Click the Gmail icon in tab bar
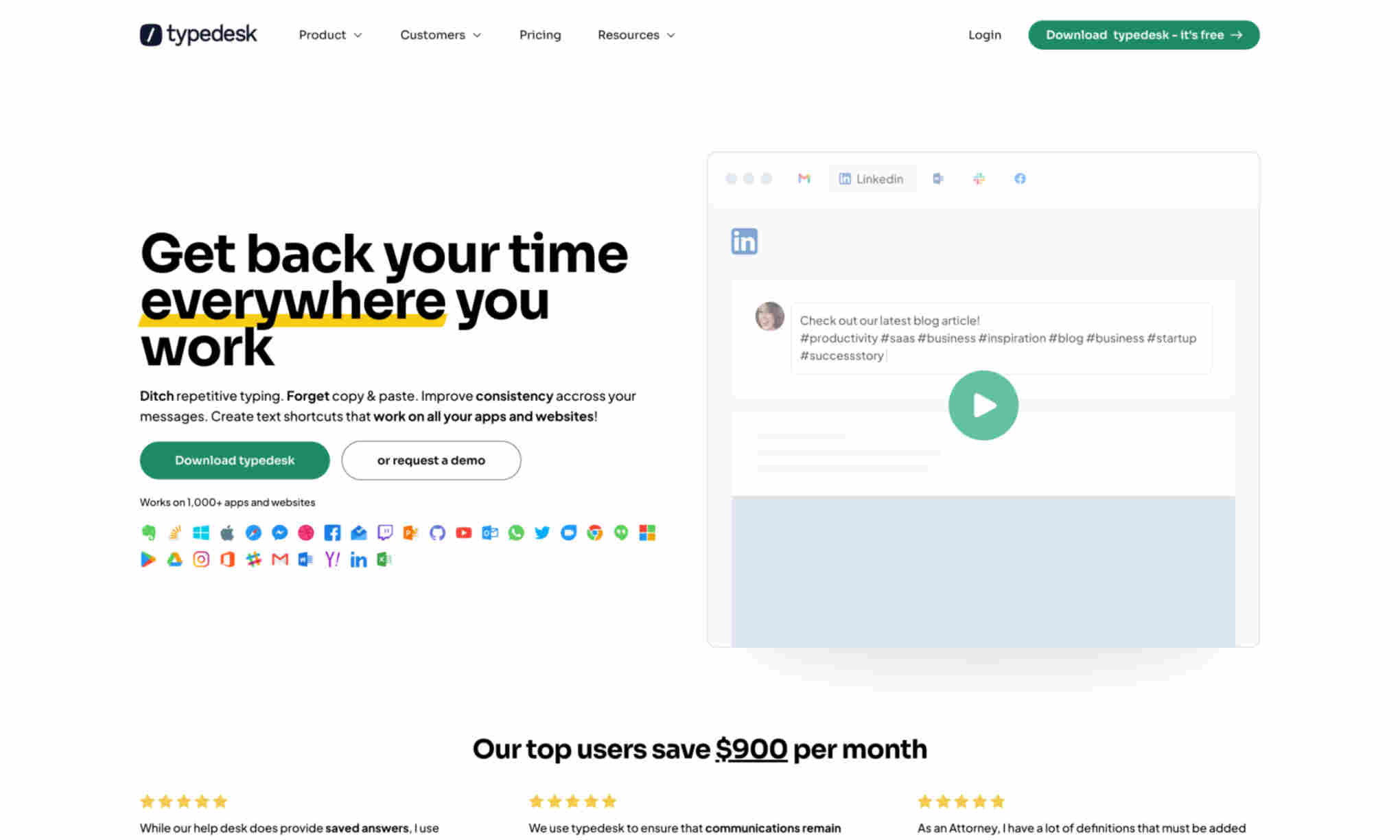 tap(804, 178)
